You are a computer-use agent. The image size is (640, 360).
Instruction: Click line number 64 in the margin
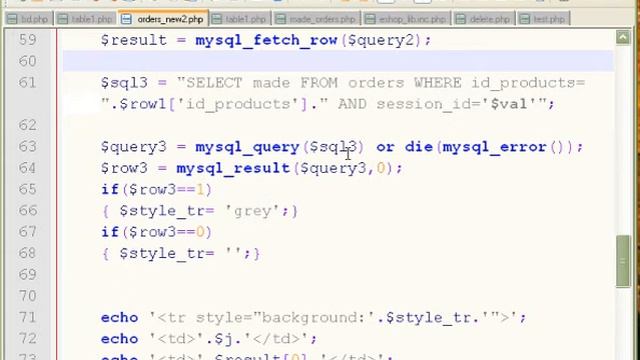click(x=27, y=168)
